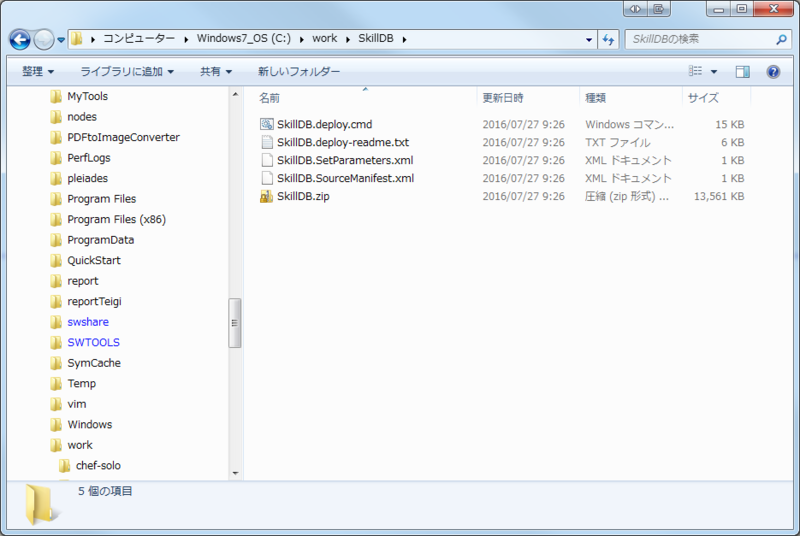
Task: Click navigation pane scroll down arrow
Action: pos(235,473)
